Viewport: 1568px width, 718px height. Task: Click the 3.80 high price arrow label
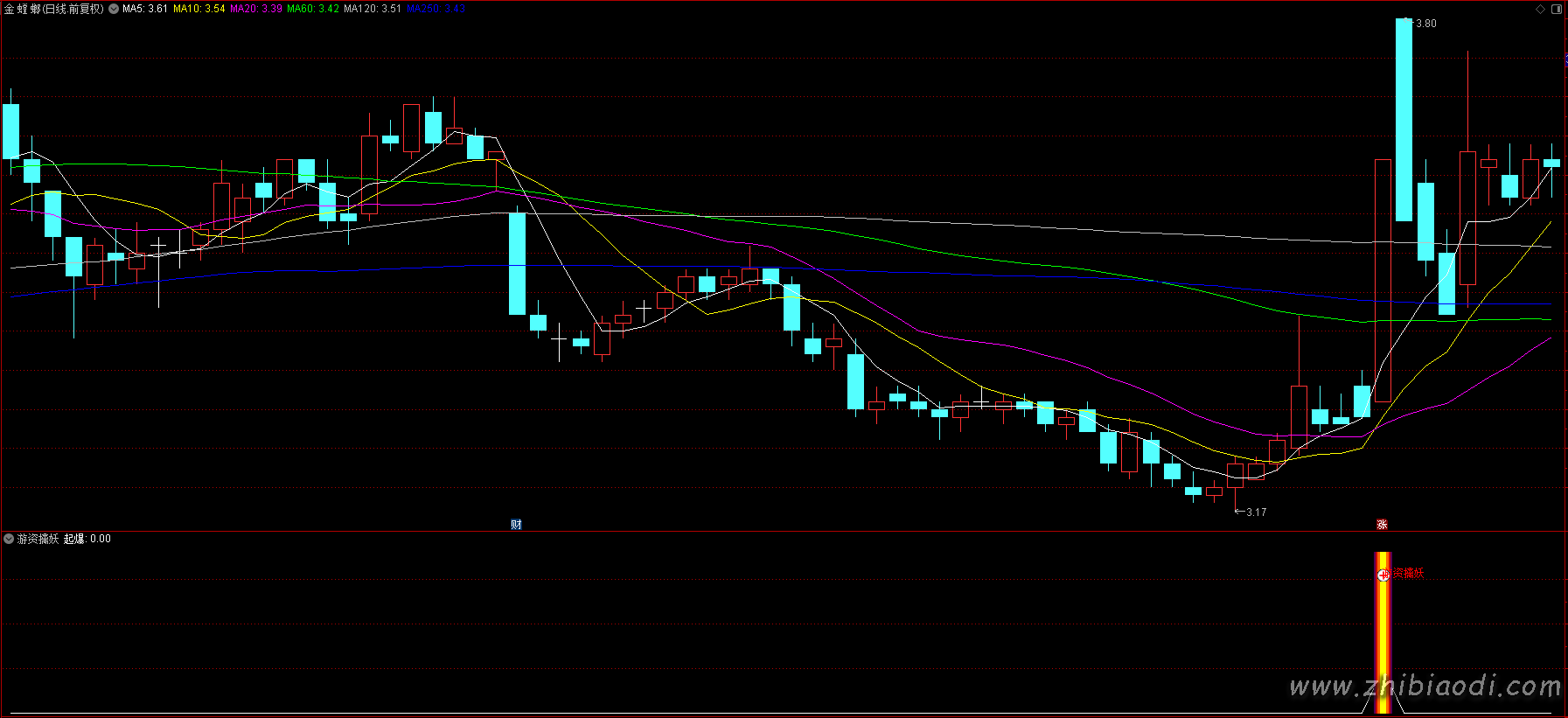point(1425,24)
